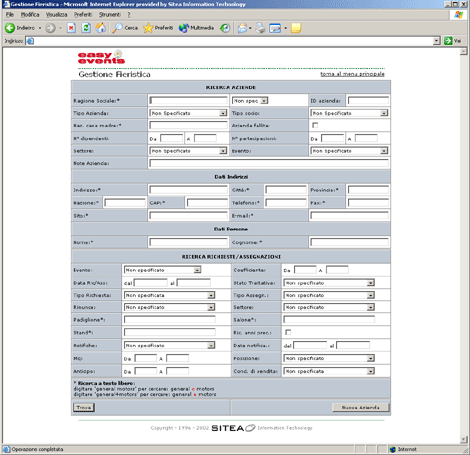Click the browser address bar field
Screen dimensions: 470x455
click(233, 41)
